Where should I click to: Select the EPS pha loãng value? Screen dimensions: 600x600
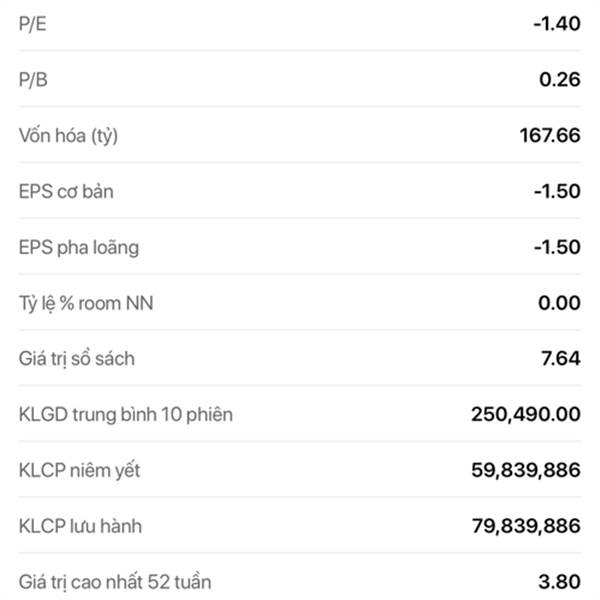point(556,247)
